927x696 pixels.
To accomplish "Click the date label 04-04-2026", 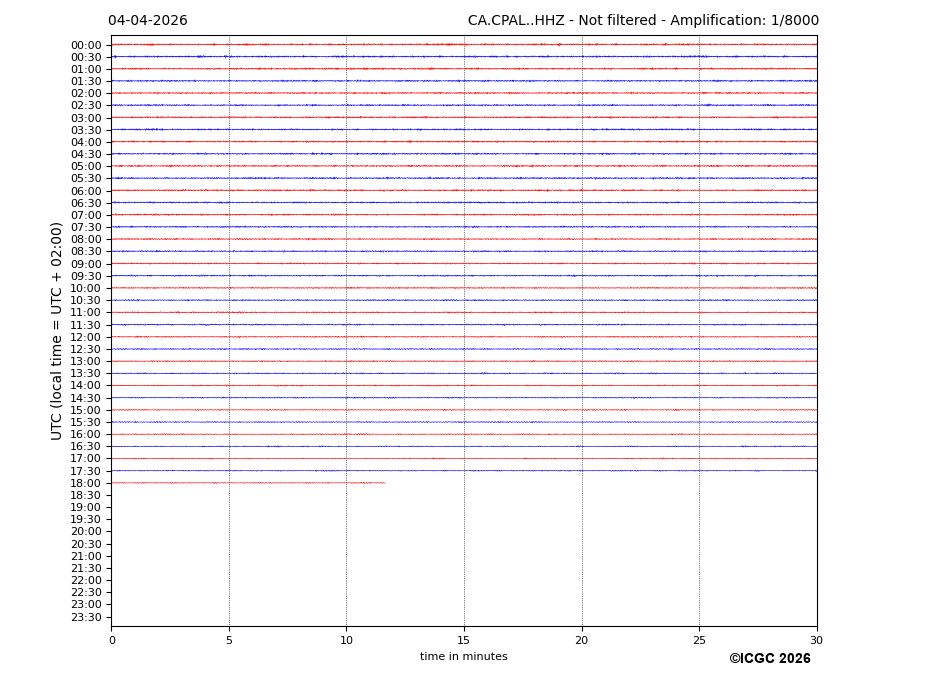I will tap(147, 21).
